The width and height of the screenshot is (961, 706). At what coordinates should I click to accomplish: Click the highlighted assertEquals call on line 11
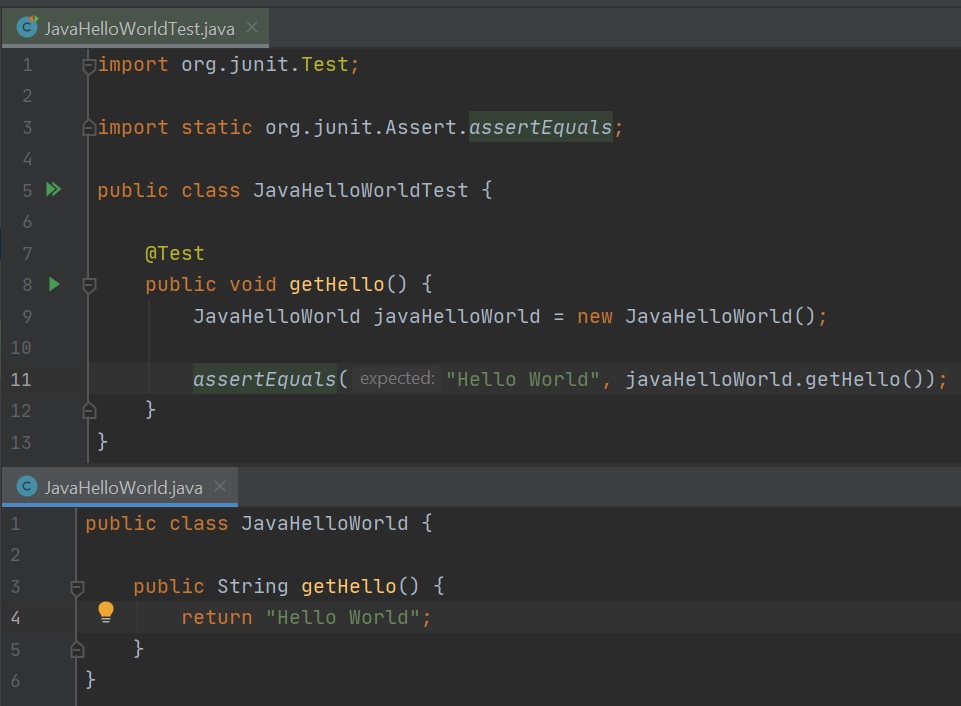click(x=265, y=379)
